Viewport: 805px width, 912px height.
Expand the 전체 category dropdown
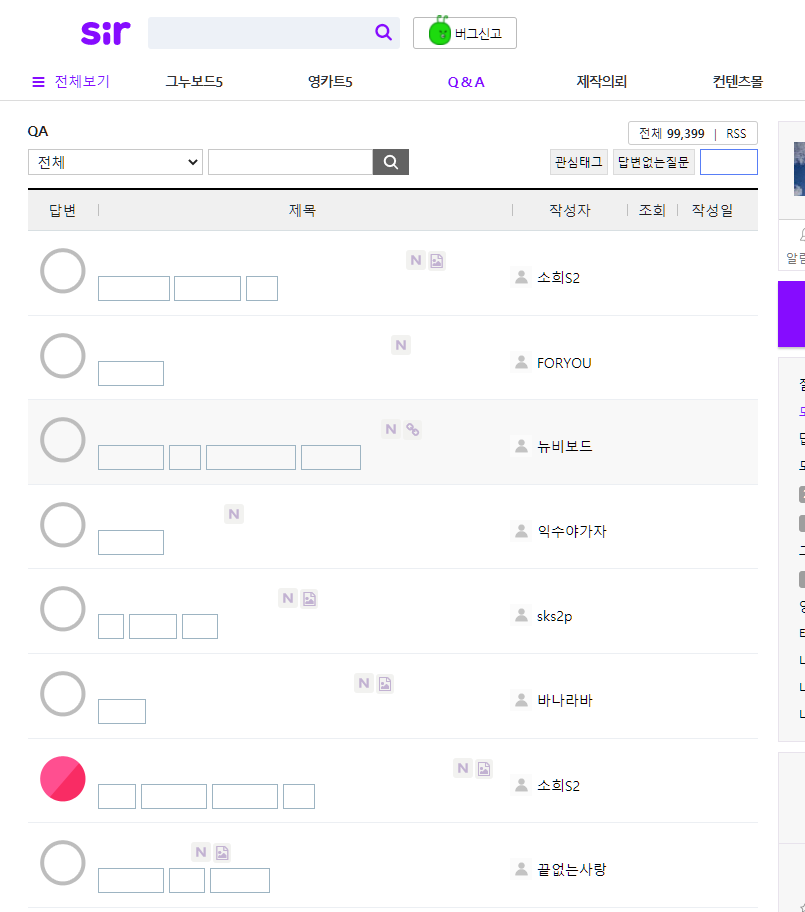coord(115,162)
